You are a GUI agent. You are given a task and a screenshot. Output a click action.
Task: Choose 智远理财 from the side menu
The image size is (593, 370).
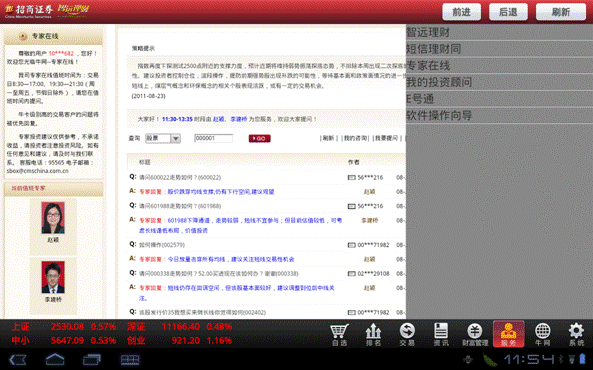coord(499,33)
